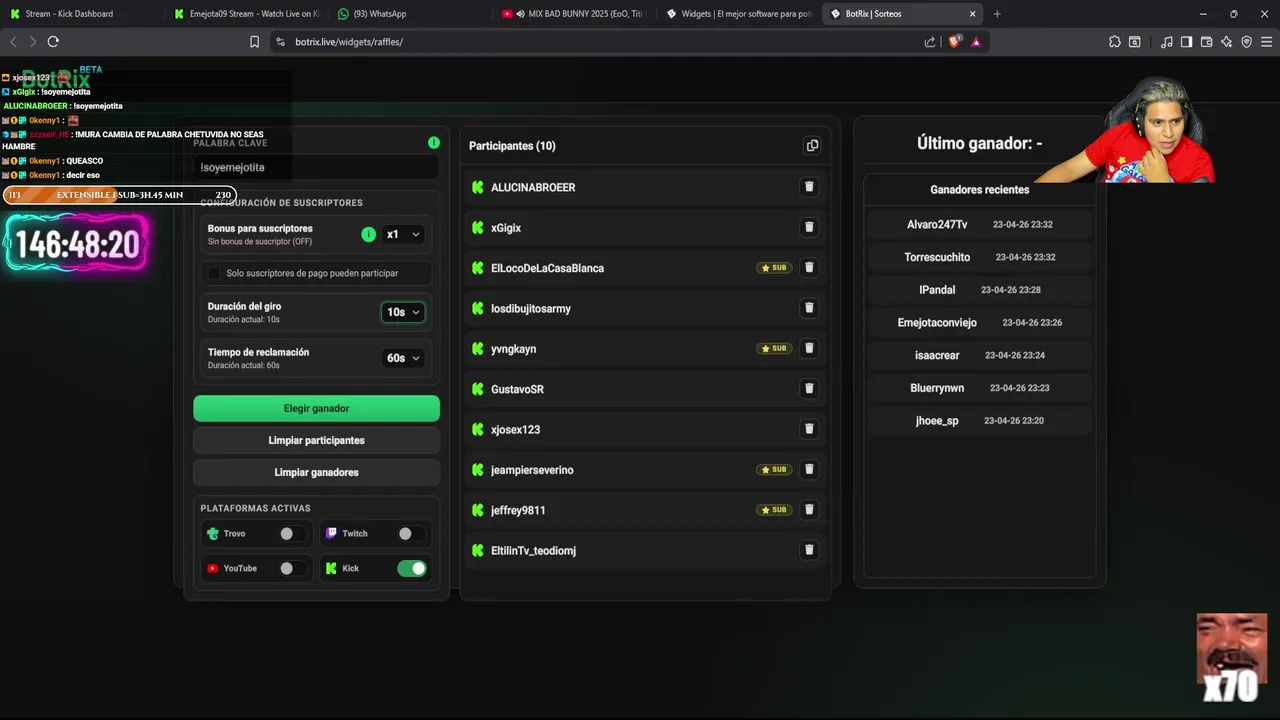
Task: Switch to the Widgets tab
Action: 740,14
